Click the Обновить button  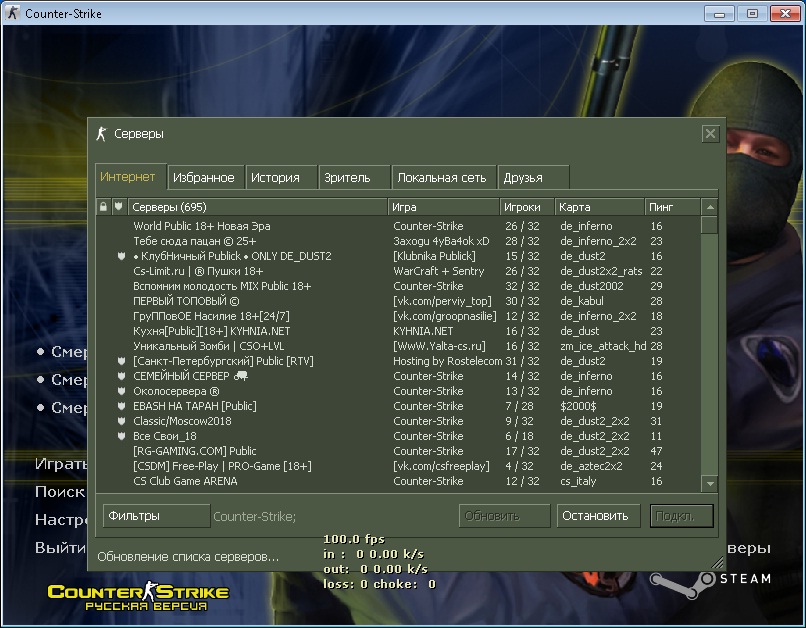pos(504,515)
